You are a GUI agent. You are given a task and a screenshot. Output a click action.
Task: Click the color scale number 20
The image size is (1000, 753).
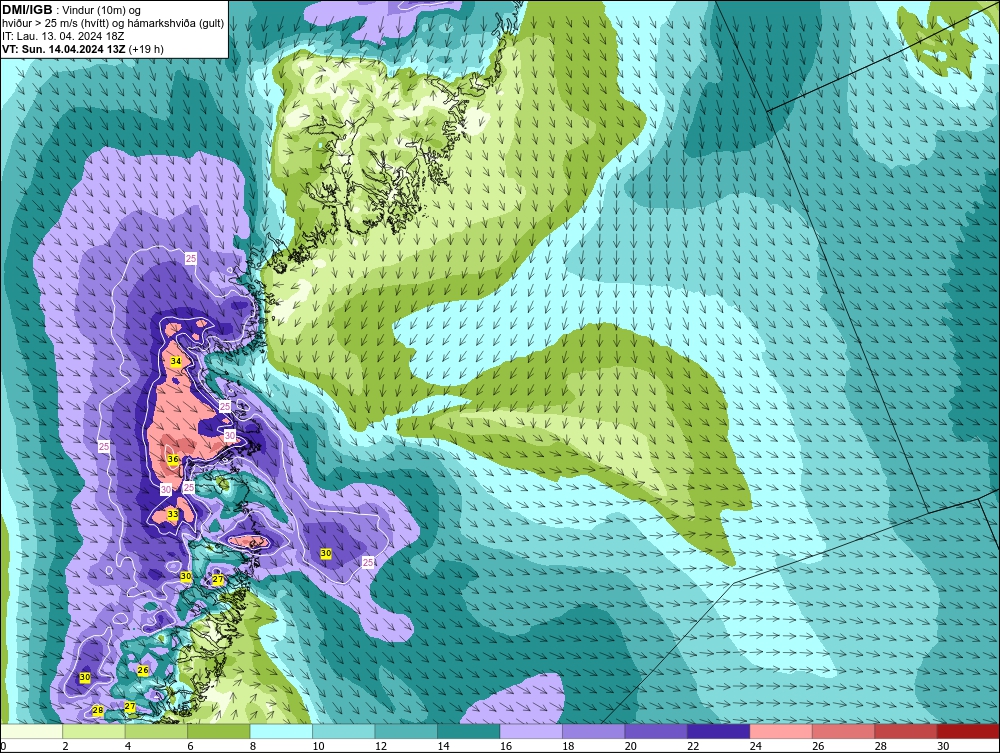coord(631,746)
